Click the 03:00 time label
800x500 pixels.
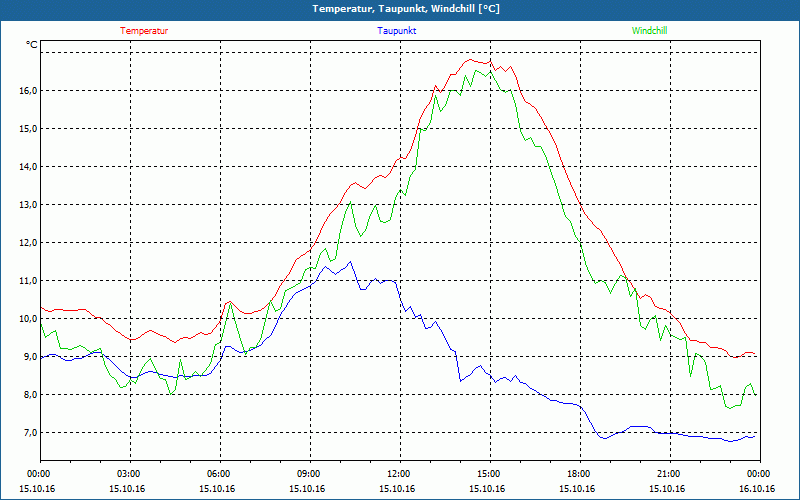128,474
